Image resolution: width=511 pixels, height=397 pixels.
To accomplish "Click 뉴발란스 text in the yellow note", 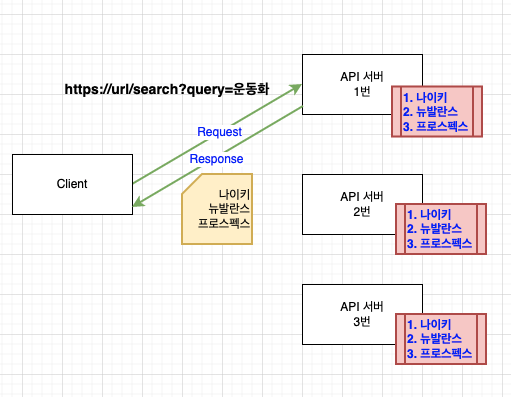I will coord(229,209).
